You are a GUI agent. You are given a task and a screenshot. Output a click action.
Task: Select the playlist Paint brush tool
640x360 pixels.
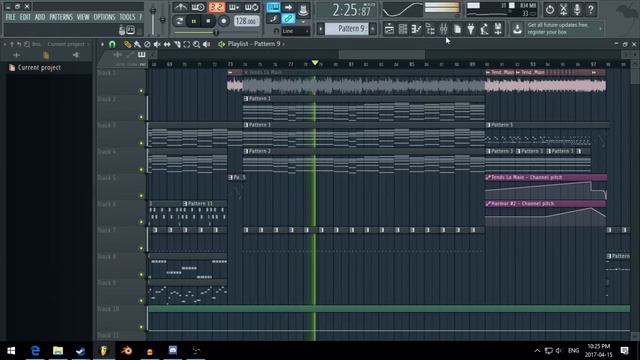pos(137,44)
